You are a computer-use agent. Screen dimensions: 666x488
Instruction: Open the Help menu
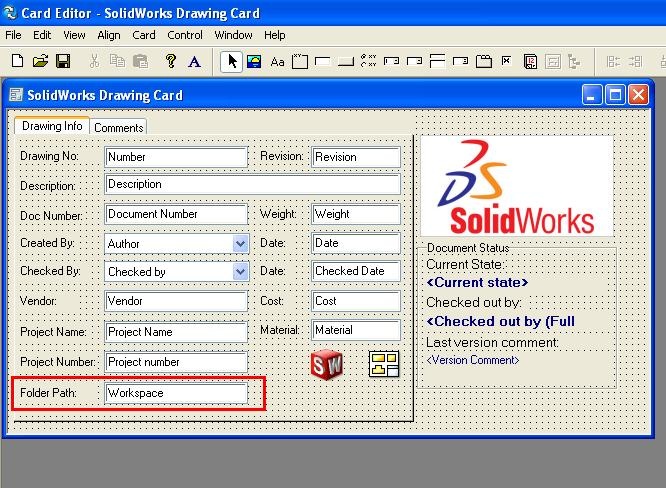click(275, 35)
